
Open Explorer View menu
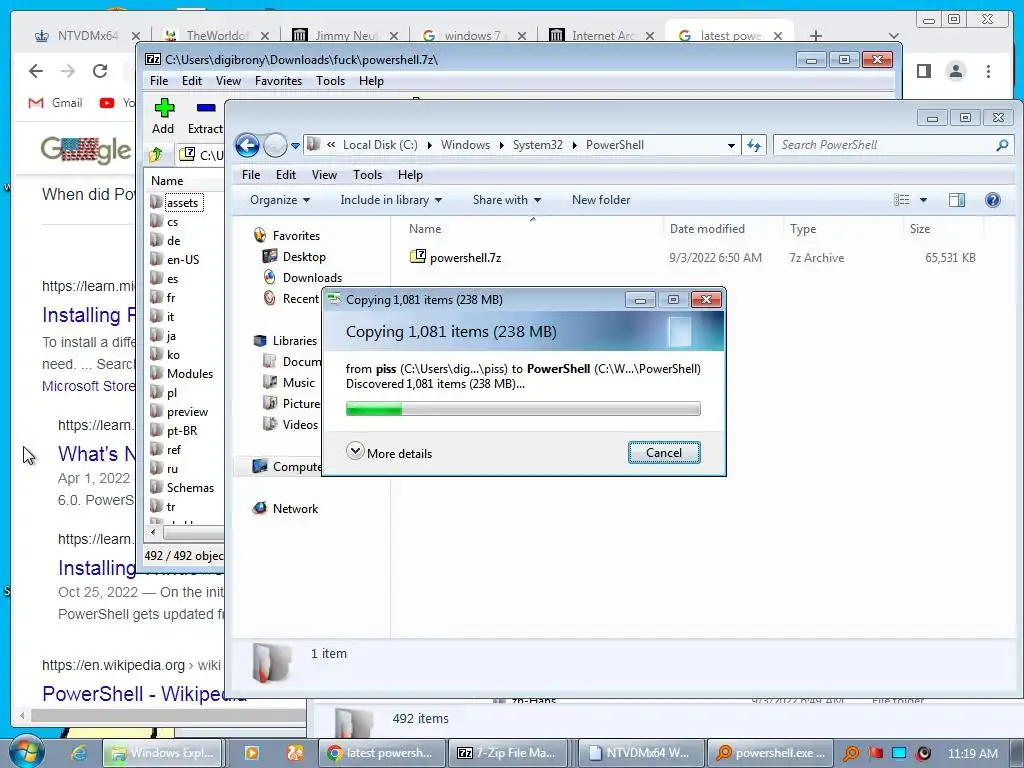(x=324, y=175)
